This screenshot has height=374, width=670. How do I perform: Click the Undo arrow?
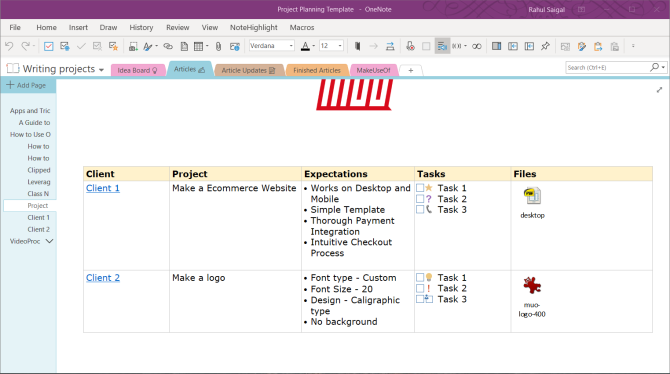pyautogui.click(x=9, y=46)
